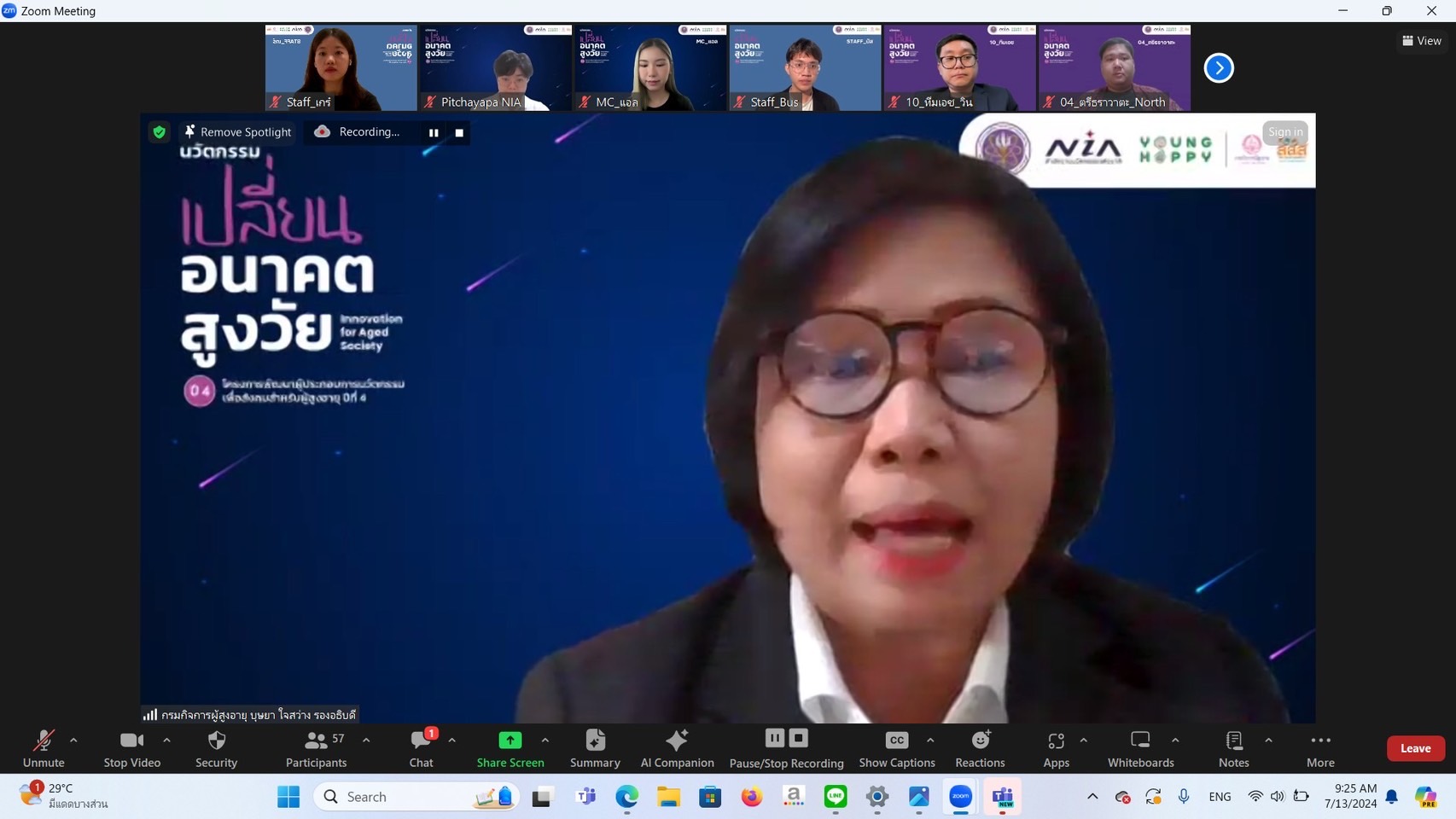This screenshot has width=1456, height=819.
Task: Click the green Share Screen button
Action: tap(510, 748)
